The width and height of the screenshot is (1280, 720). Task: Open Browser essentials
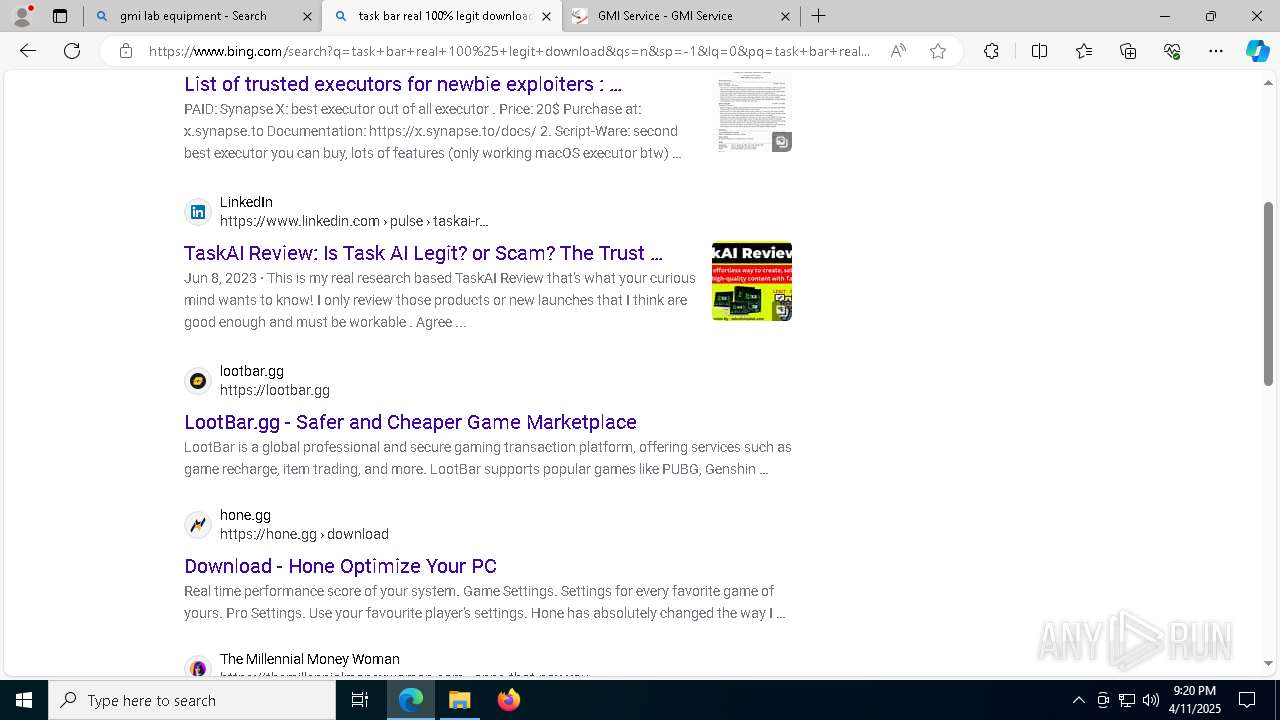[1172, 51]
